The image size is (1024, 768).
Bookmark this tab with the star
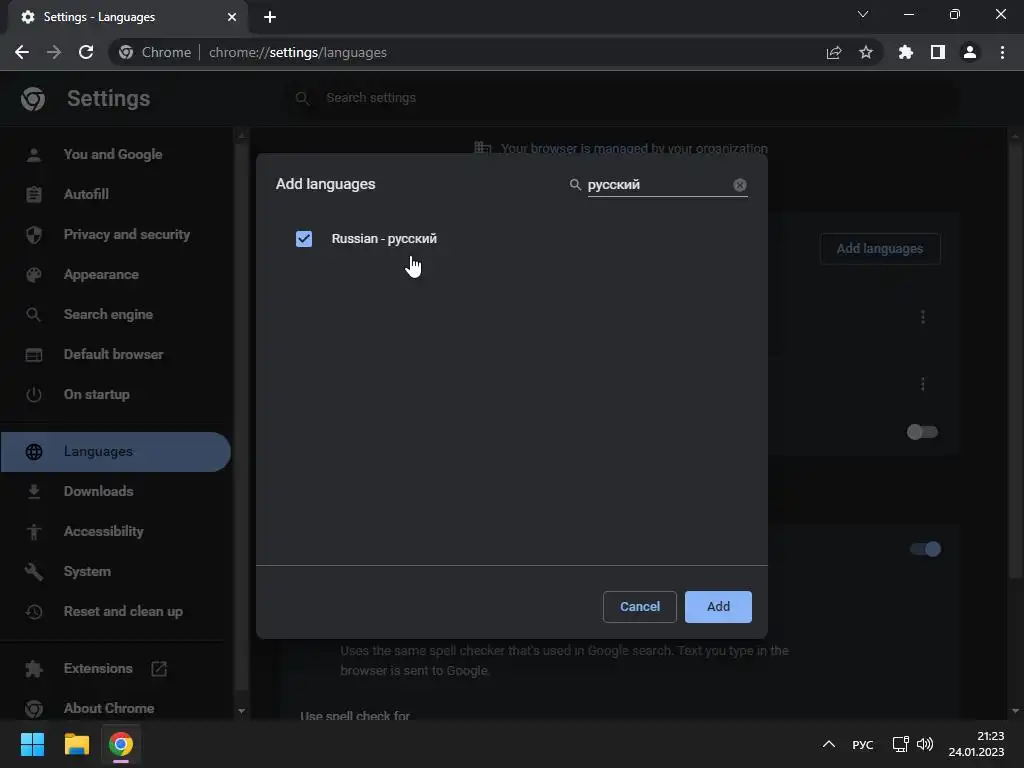(x=865, y=52)
